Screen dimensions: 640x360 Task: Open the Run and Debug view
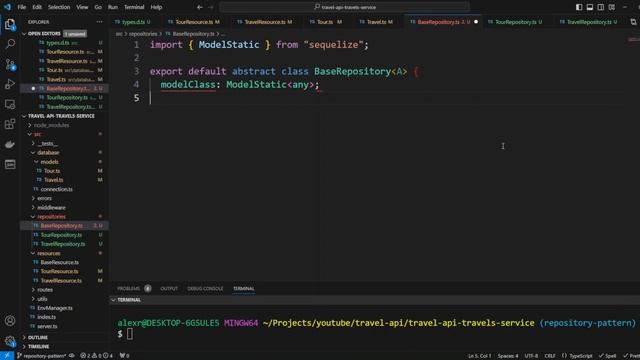click(10, 84)
